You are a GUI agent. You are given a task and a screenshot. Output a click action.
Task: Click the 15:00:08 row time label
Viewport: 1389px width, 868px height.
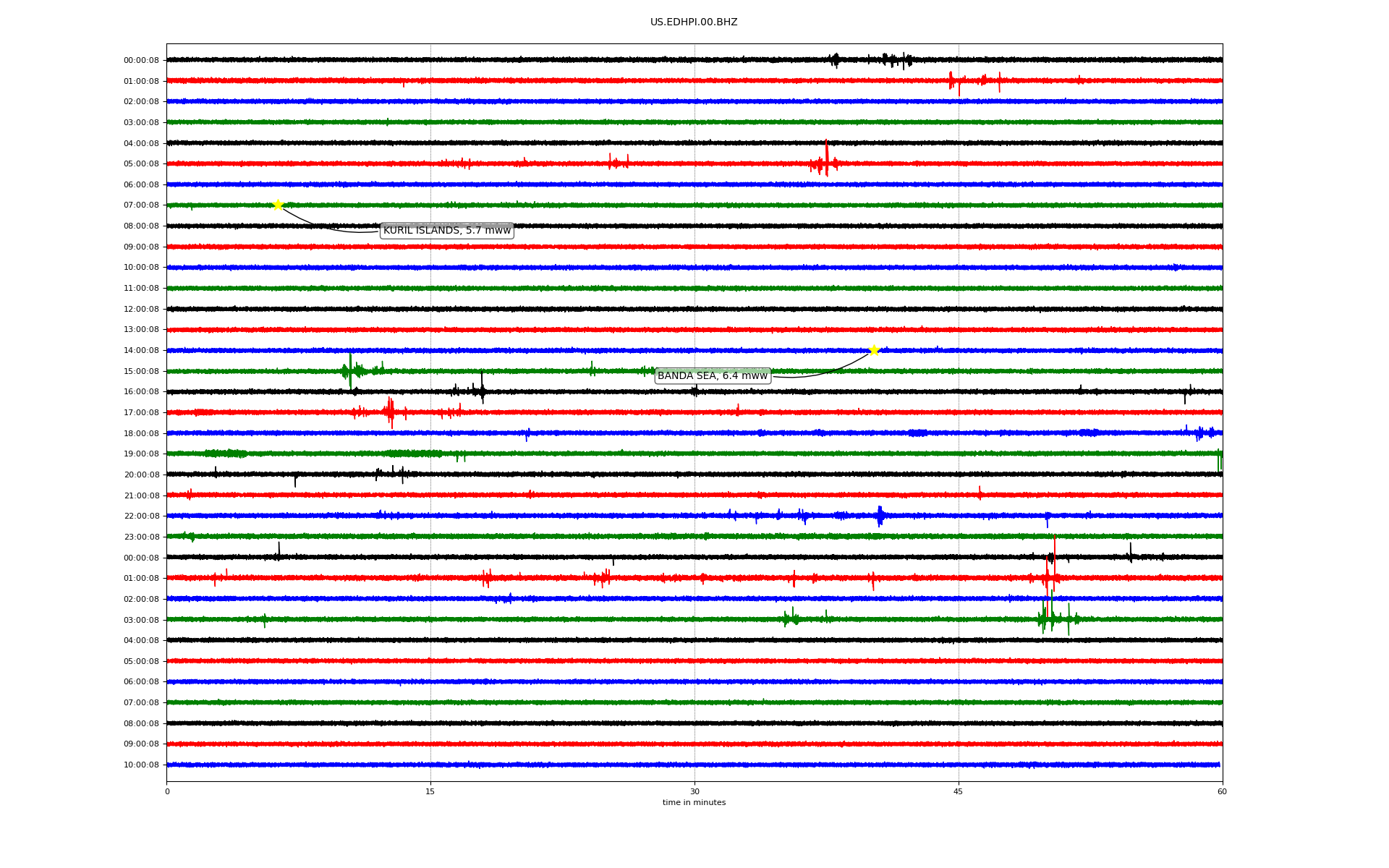141,372
